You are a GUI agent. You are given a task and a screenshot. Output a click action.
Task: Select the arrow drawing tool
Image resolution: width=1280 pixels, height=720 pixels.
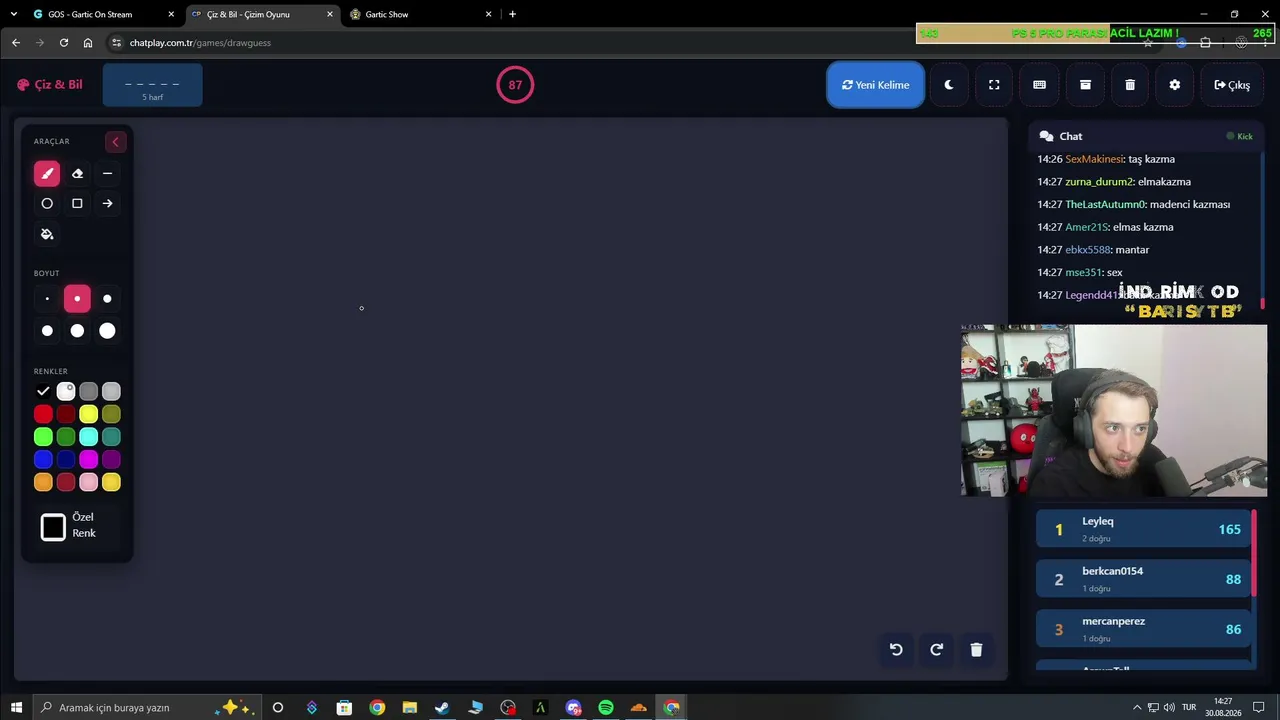[107, 203]
